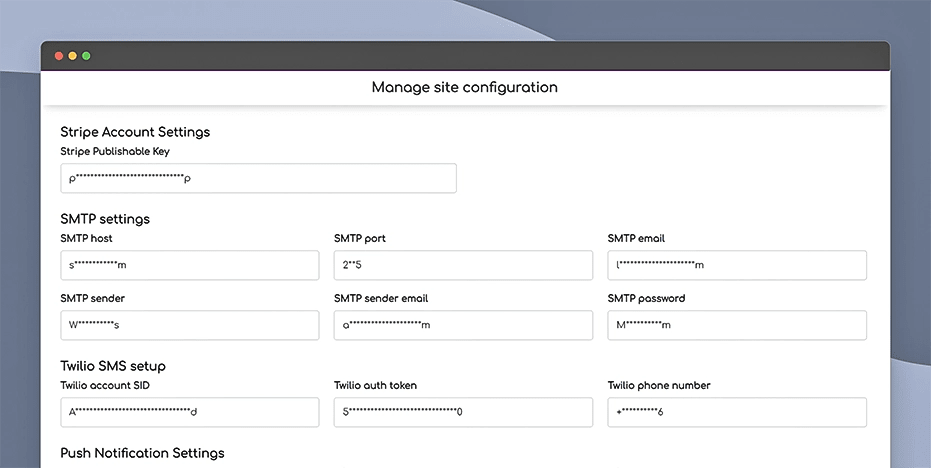Click the Manage site configuration title
931x468 pixels.
tap(465, 87)
